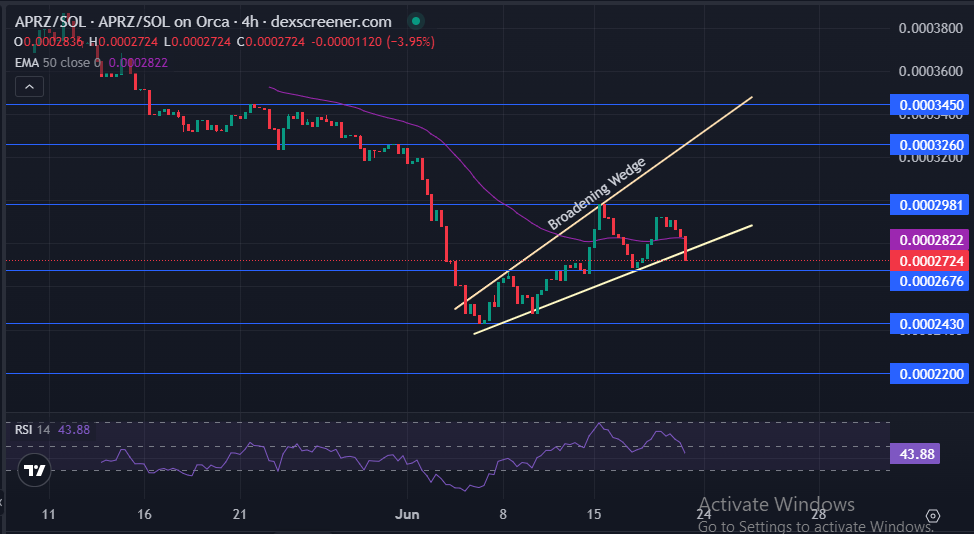
Task: Click date 15 on the time axis
Action: [594, 514]
